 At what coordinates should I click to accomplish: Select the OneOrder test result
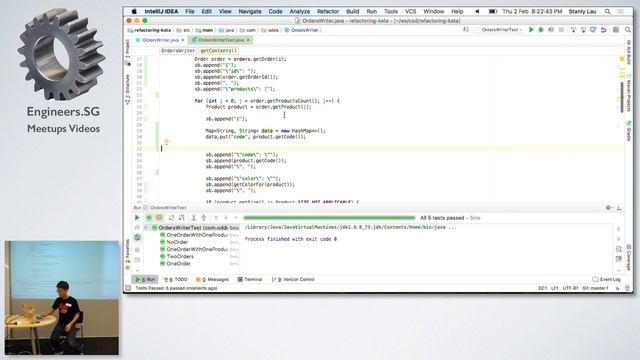coord(178,264)
